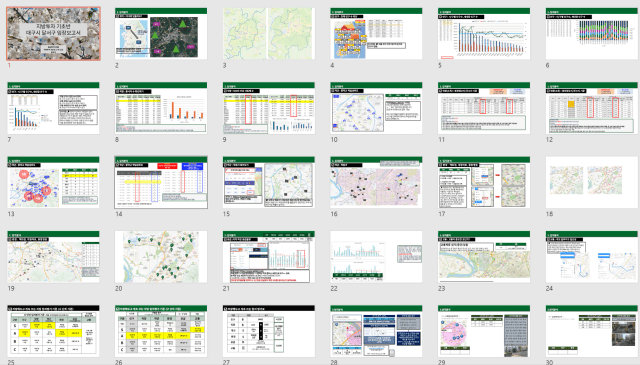Select slide 12 thumbnail with orange cell
Image resolution: width=640 pixels, height=365 pixels.
[592, 108]
